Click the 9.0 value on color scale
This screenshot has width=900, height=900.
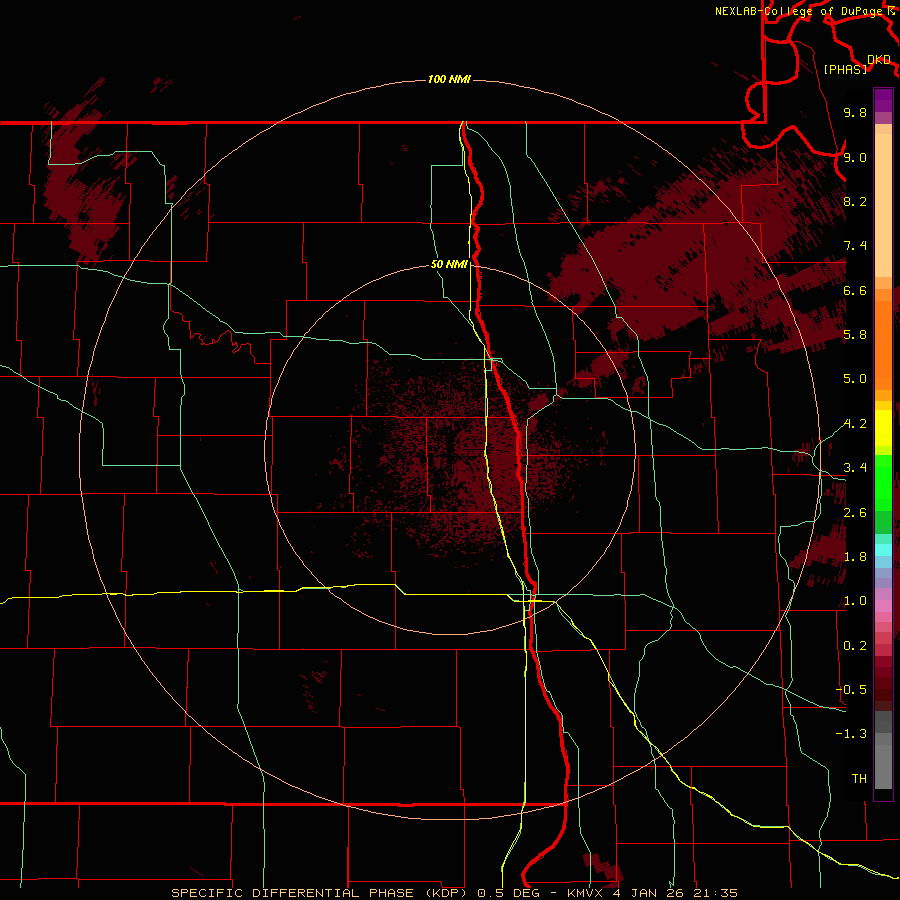click(855, 157)
